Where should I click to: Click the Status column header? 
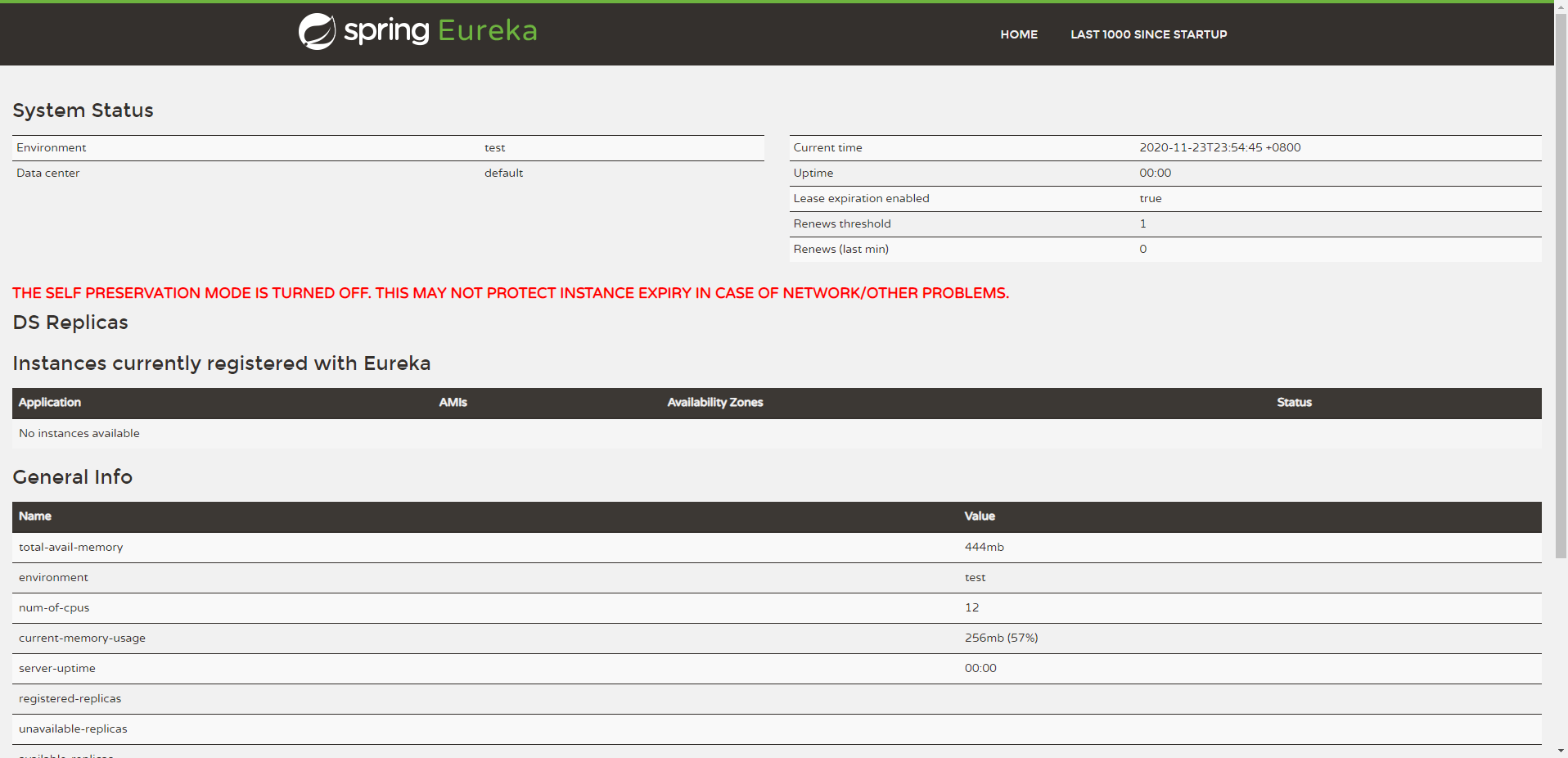pos(1294,402)
